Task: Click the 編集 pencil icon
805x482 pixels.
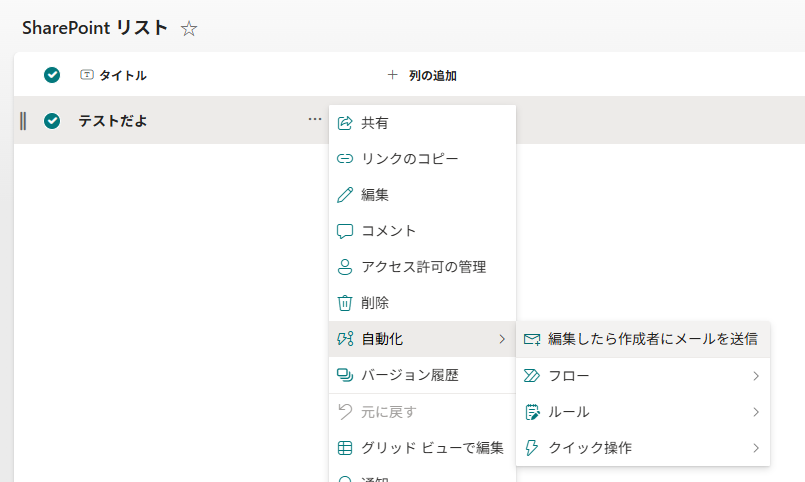Action: click(x=345, y=195)
